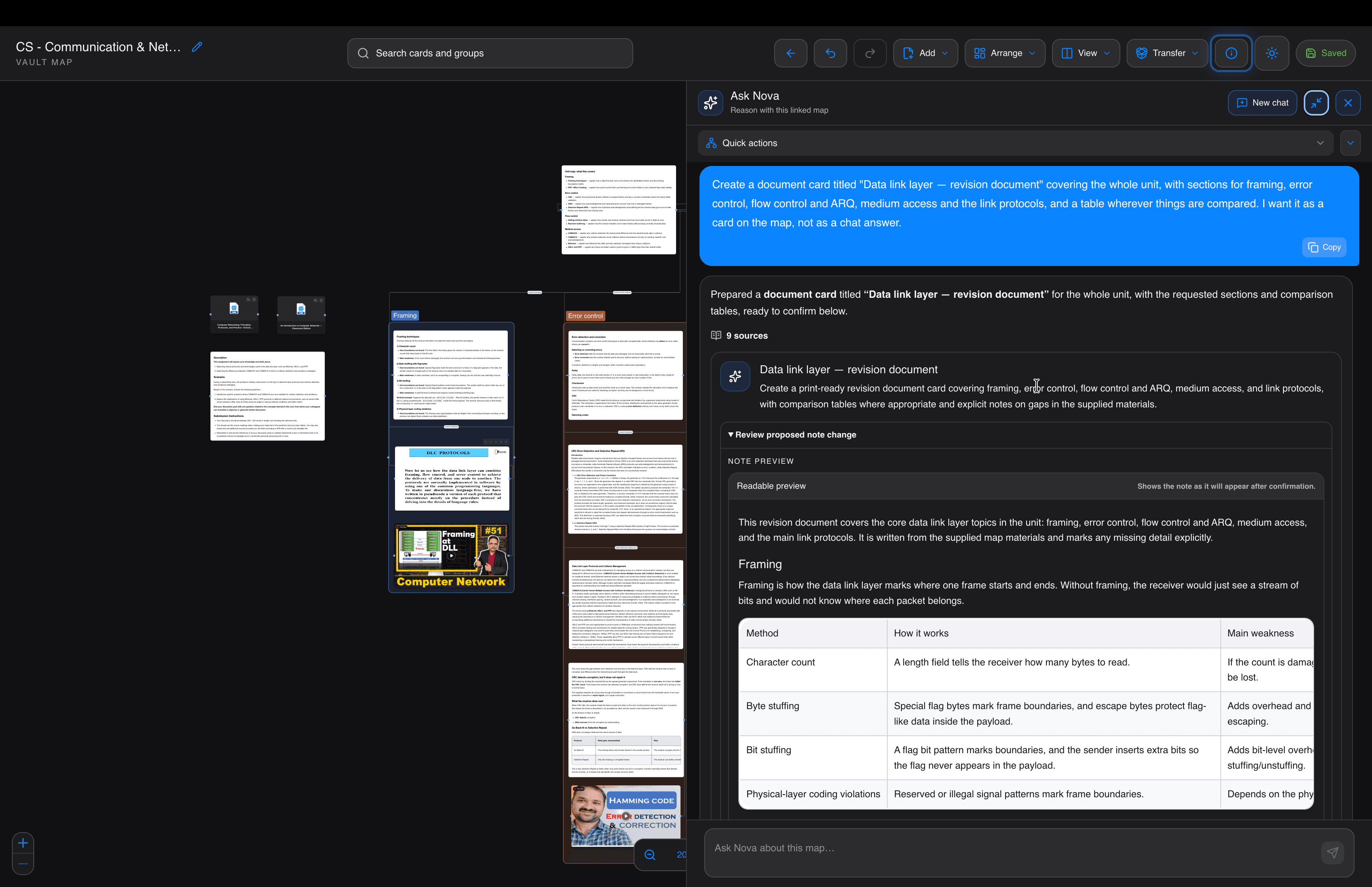
Task: Open the info panel via the circled i icon
Action: tap(1231, 53)
